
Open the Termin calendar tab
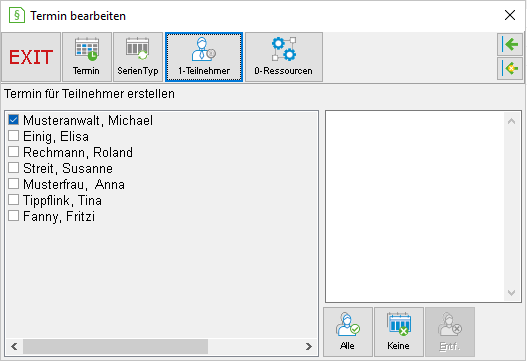point(87,57)
